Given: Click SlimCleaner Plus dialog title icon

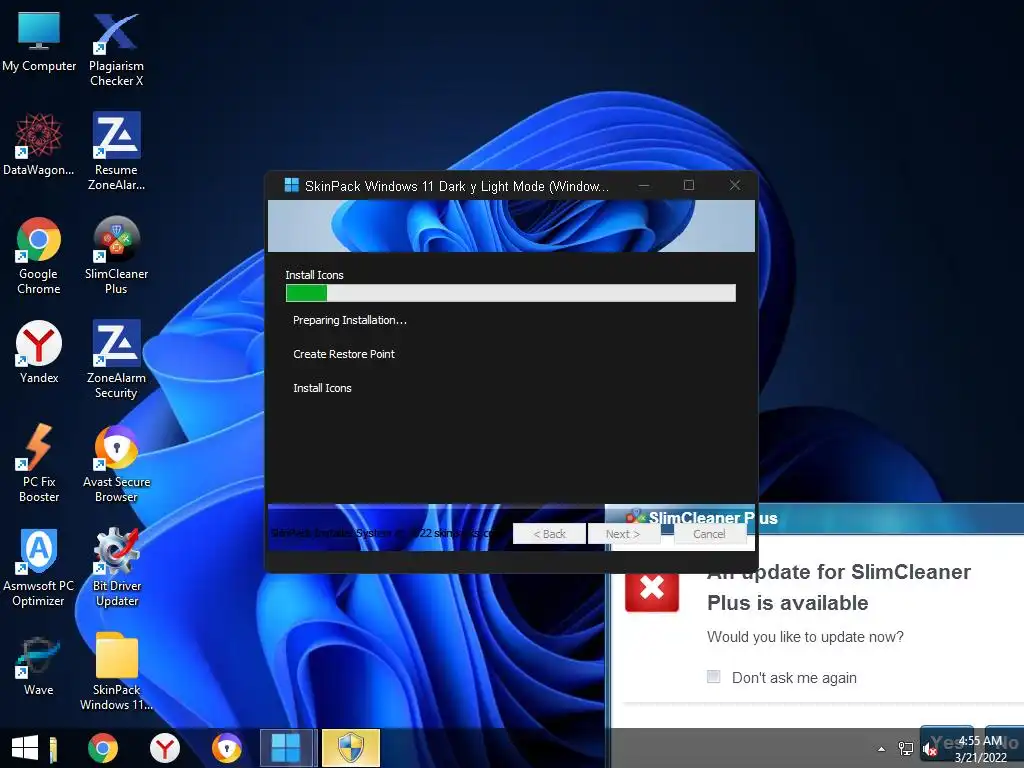Looking at the screenshot, I should click(x=635, y=517).
